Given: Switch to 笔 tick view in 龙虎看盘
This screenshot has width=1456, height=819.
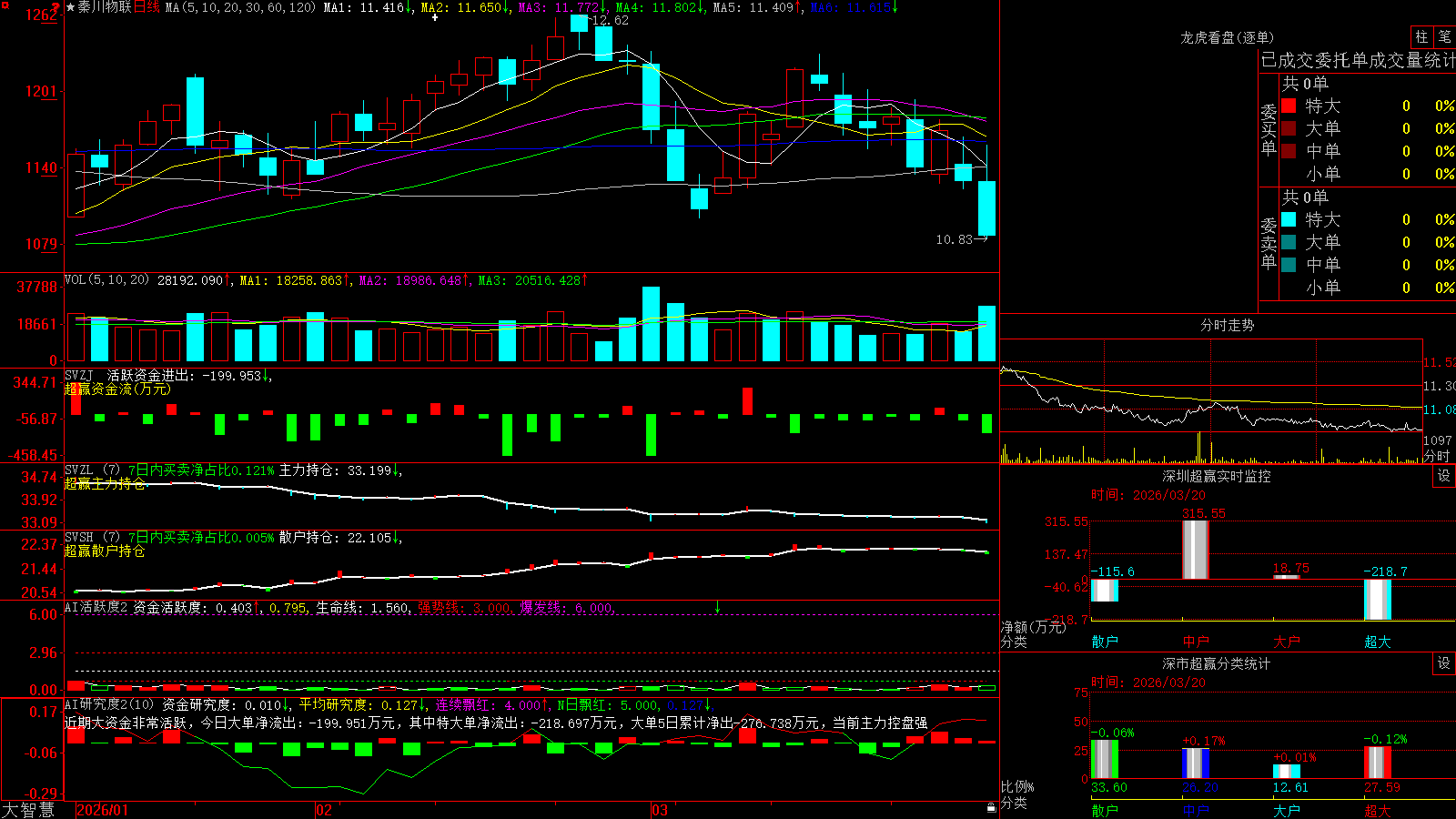Looking at the screenshot, I should 1444,36.
